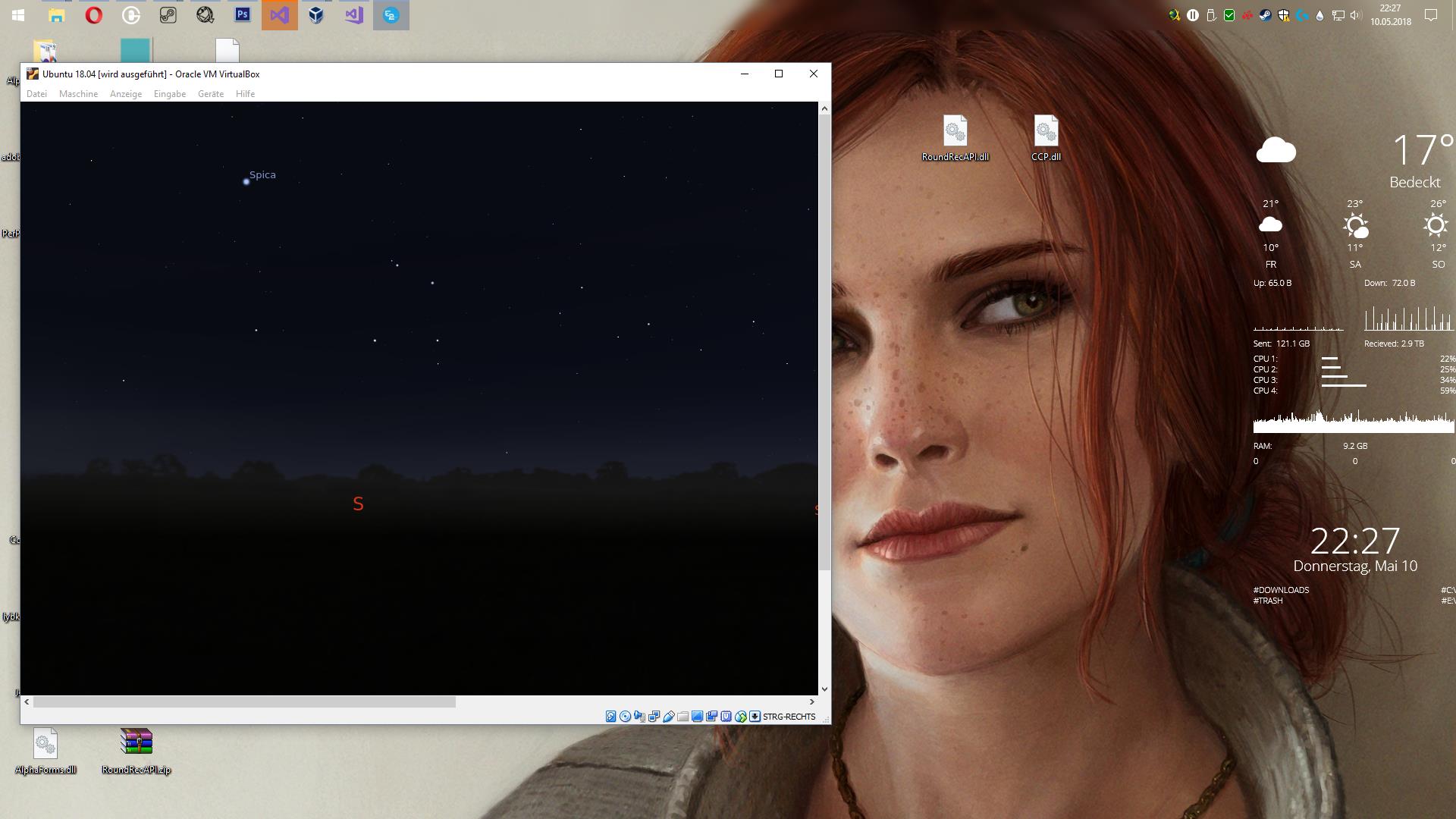Click the recording status icon
The image size is (1456, 819).
coord(711,716)
